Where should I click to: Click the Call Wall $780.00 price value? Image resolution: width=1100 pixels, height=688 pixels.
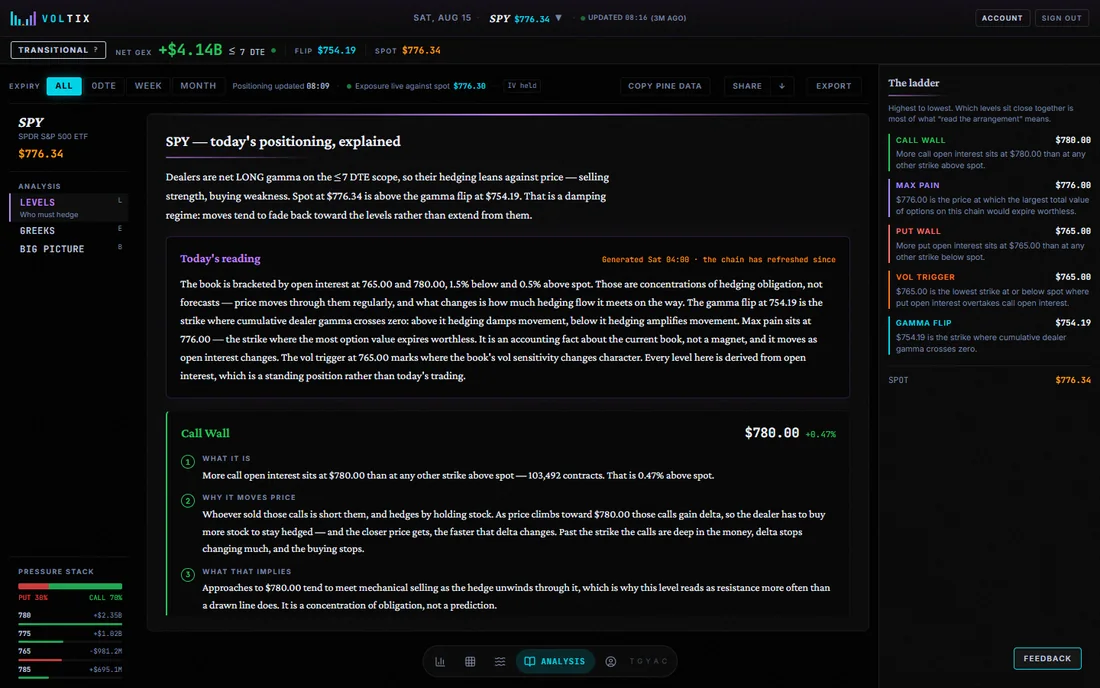click(x=772, y=433)
